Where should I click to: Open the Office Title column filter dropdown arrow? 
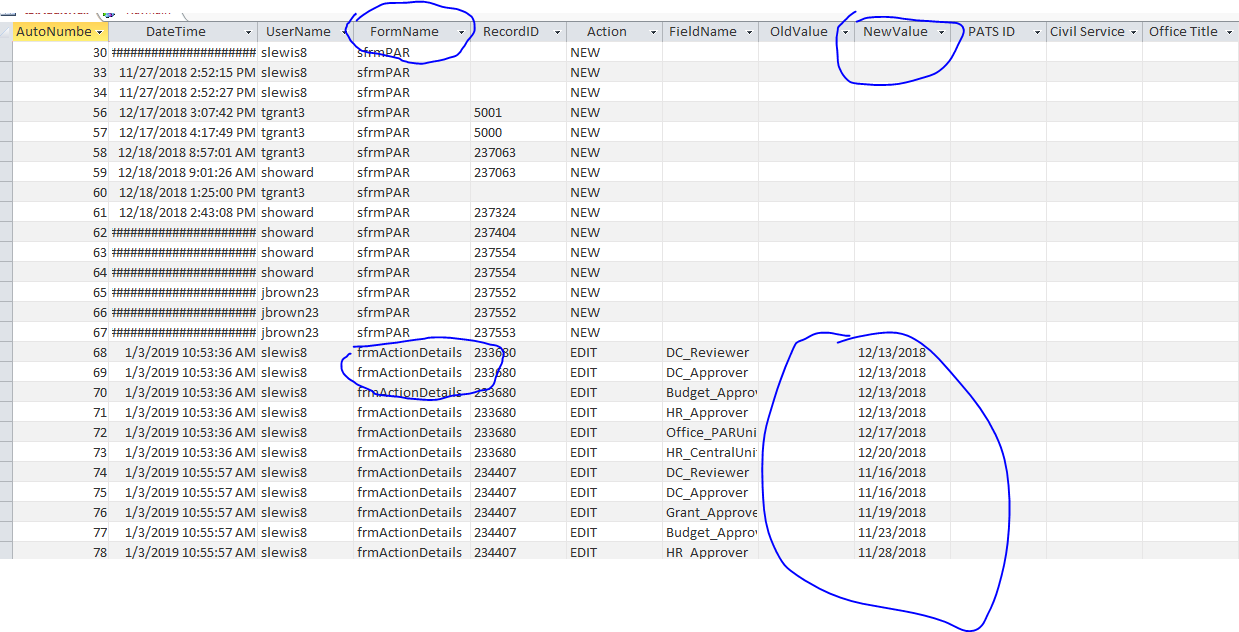pos(1230,32)
